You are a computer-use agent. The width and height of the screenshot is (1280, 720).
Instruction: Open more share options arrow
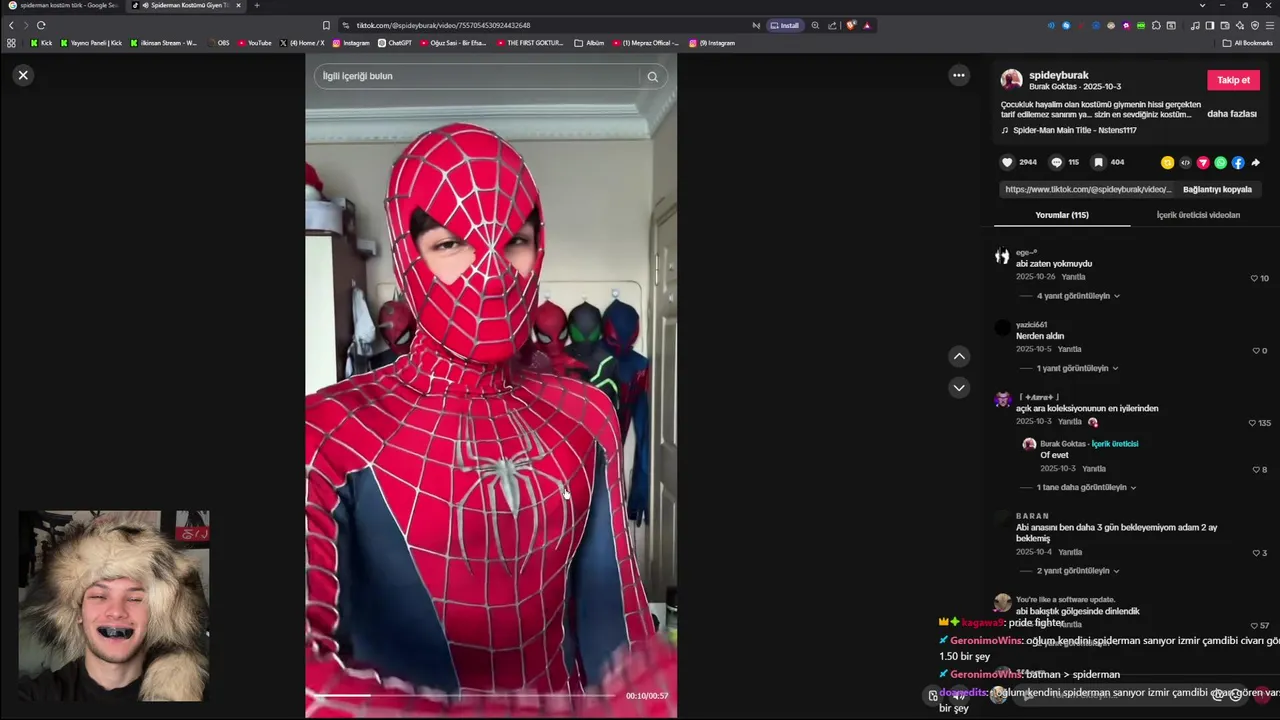click(x=1256, y=162)
